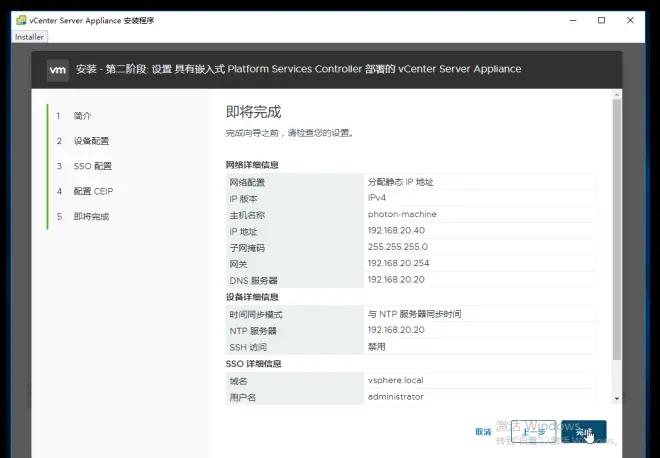Image resolution: width=660 pixels, height=458 pixels.
Task: Select the administrator user name value
Action: pos(396,397)
